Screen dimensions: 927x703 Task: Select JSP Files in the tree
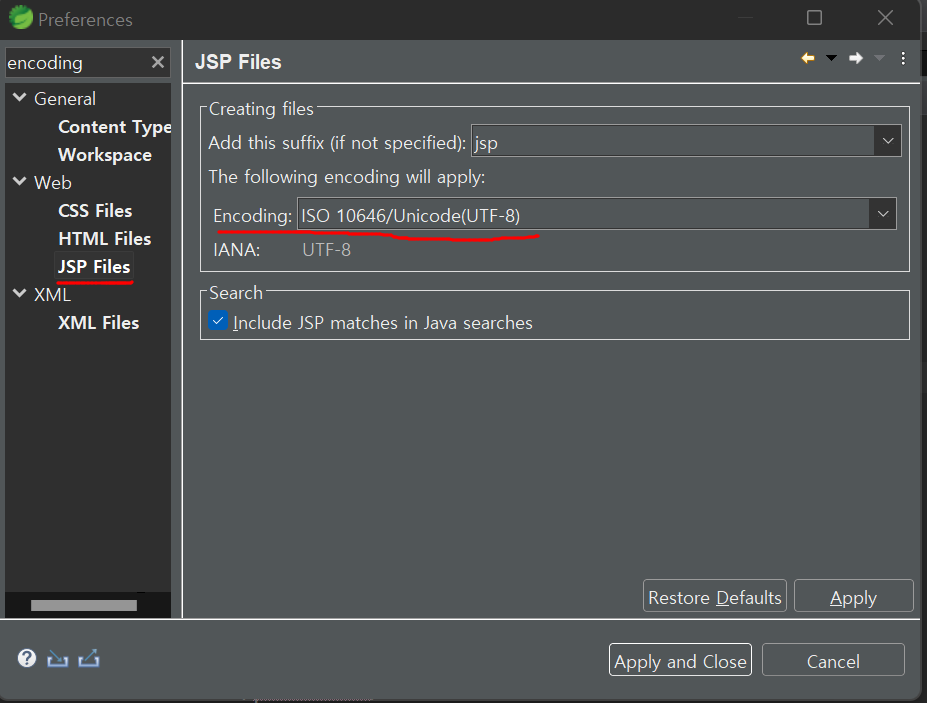[94, 267]
